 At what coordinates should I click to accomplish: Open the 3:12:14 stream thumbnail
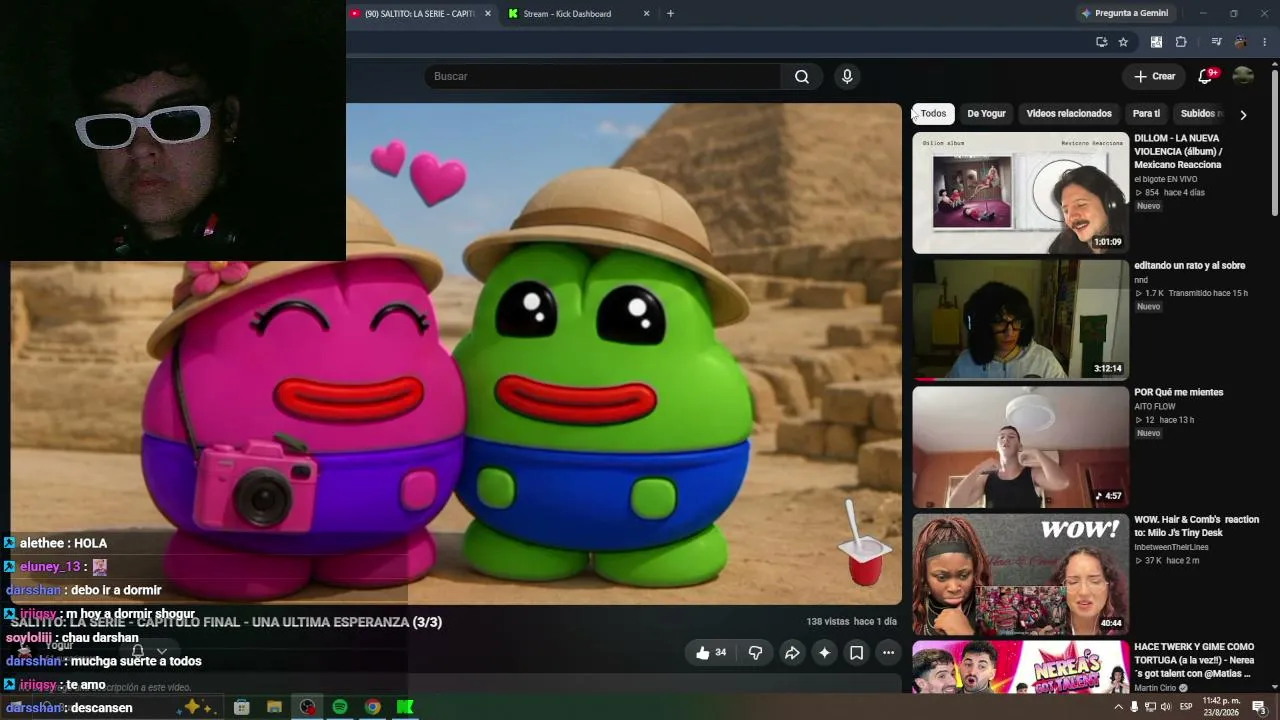coord(1020,320)
